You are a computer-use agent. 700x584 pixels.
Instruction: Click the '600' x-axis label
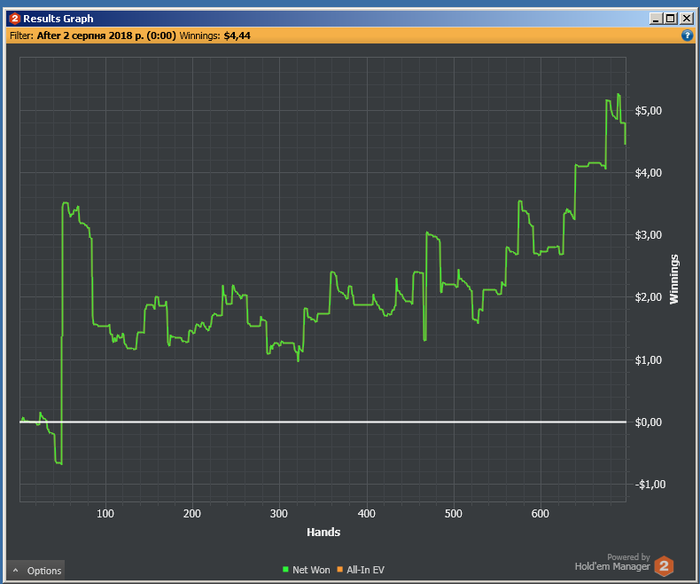(540, 513)
